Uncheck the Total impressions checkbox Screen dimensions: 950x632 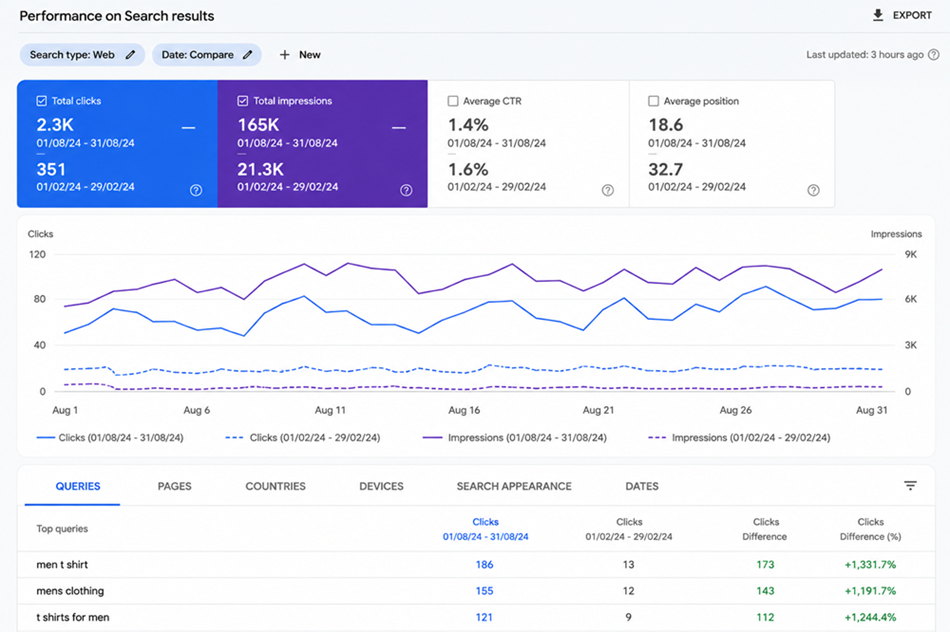pos(242,101)
